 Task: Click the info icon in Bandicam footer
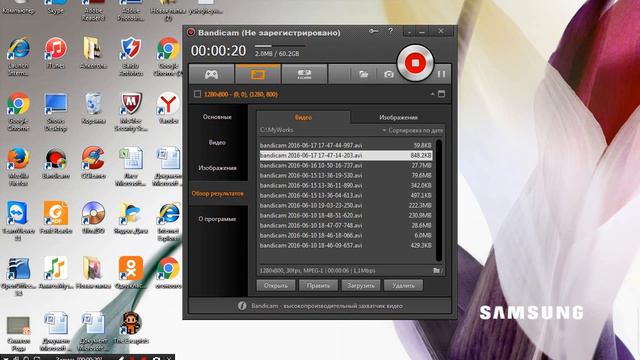(242, 306)
